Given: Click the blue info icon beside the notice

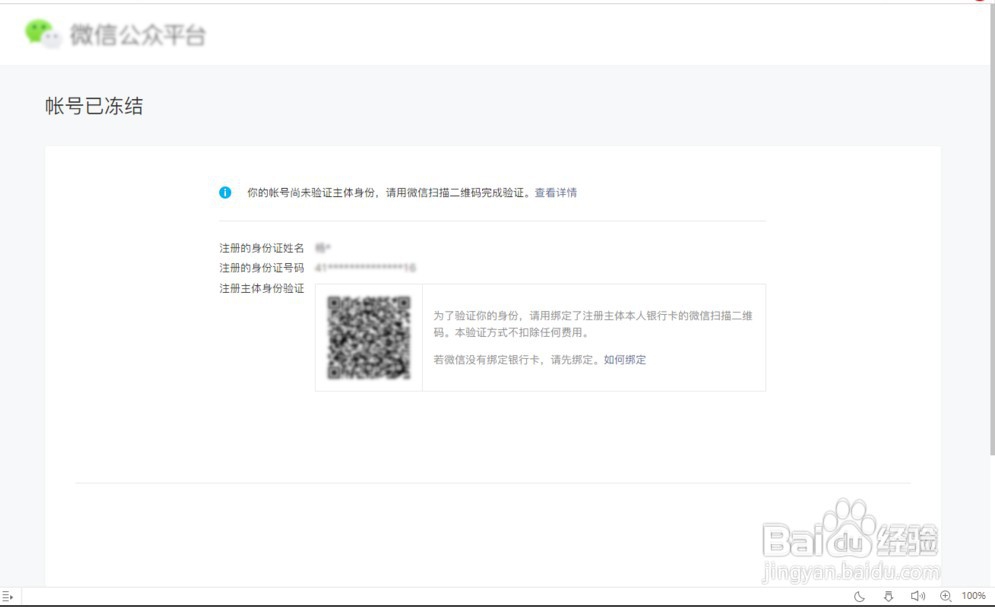Looking at the screenshot, I should [225, 192].
